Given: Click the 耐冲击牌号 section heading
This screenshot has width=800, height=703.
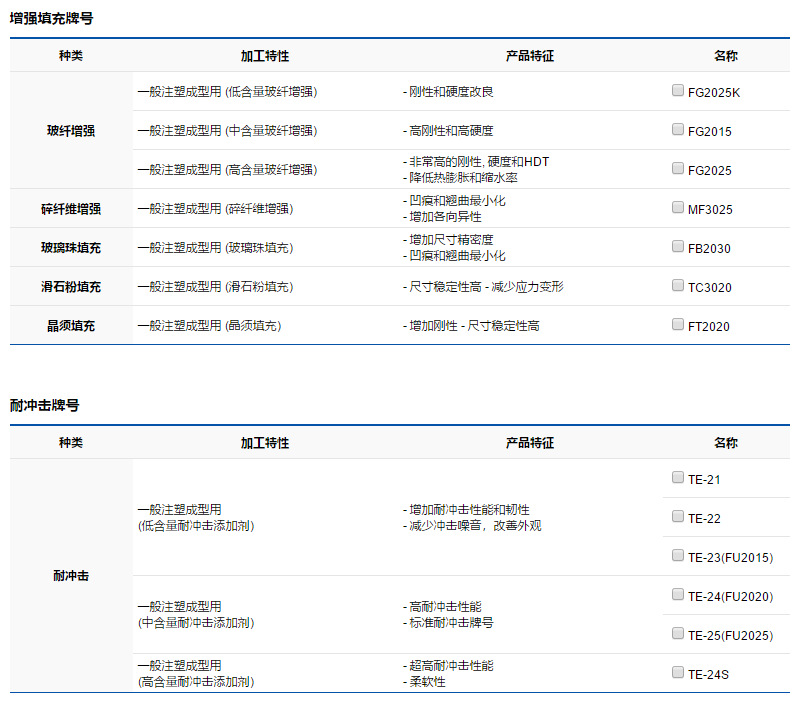Looking at the screenshot, I should point(45,406).
